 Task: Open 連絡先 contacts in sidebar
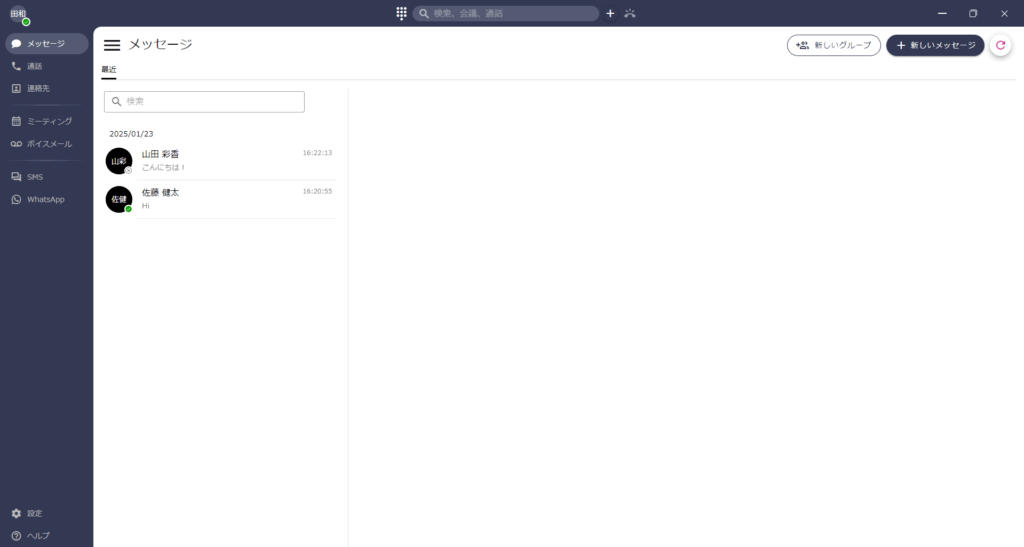38,88
